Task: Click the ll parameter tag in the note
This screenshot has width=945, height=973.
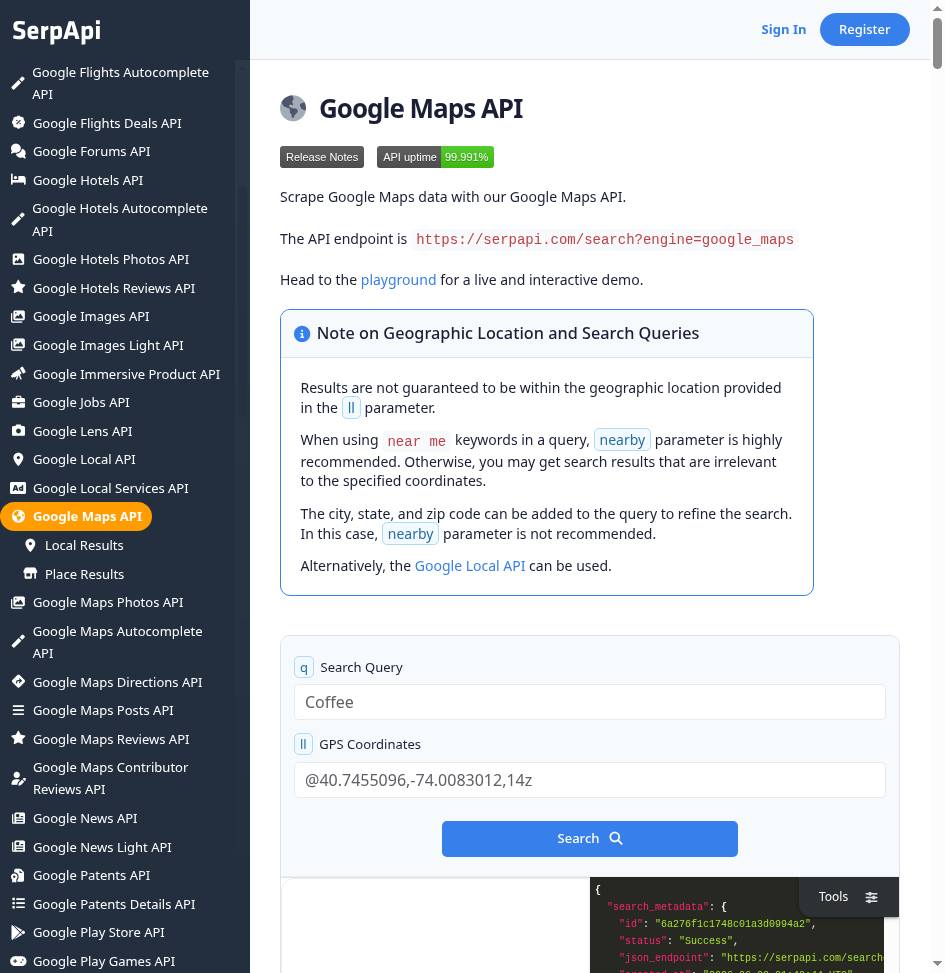Action: click(x=351, y=408)
